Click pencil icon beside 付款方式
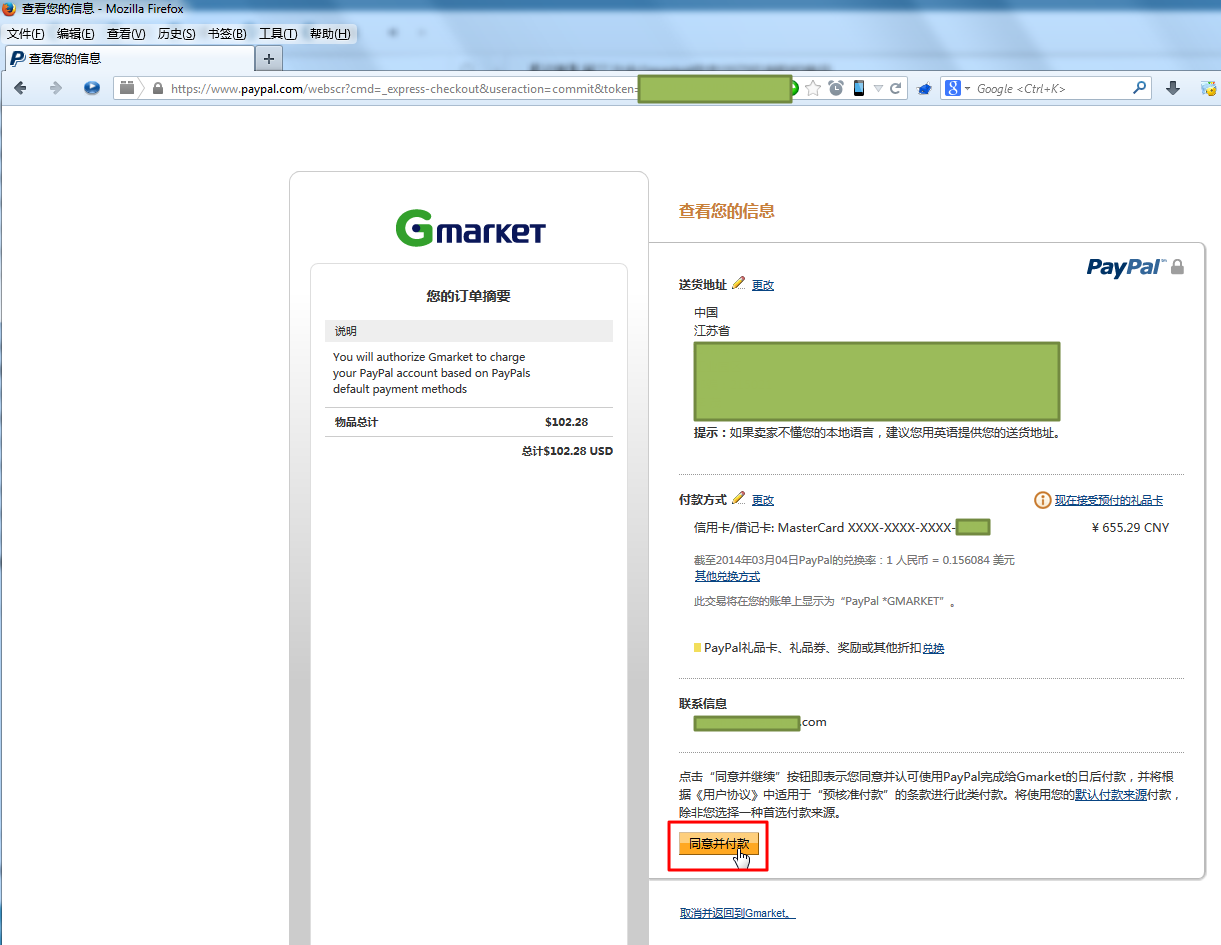The height and width of the screenshot is (945, 1221). (739, 498)
